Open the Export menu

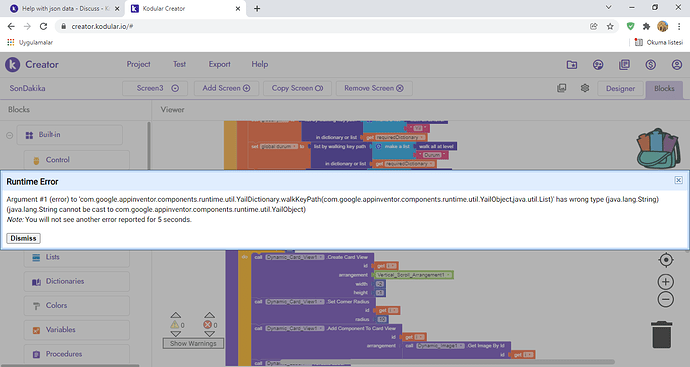[219, 64]
